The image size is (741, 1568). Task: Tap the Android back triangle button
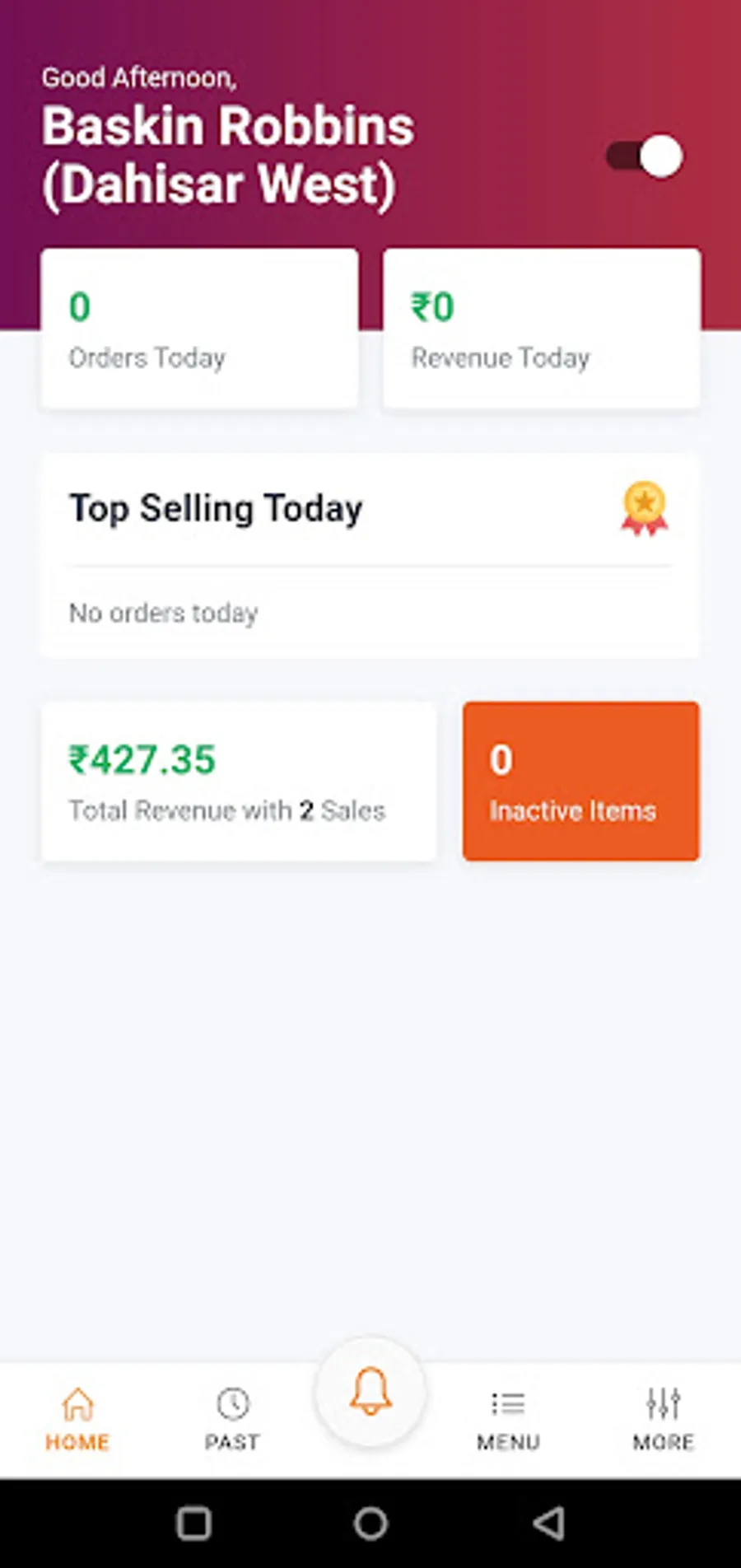pos(548,1524)
